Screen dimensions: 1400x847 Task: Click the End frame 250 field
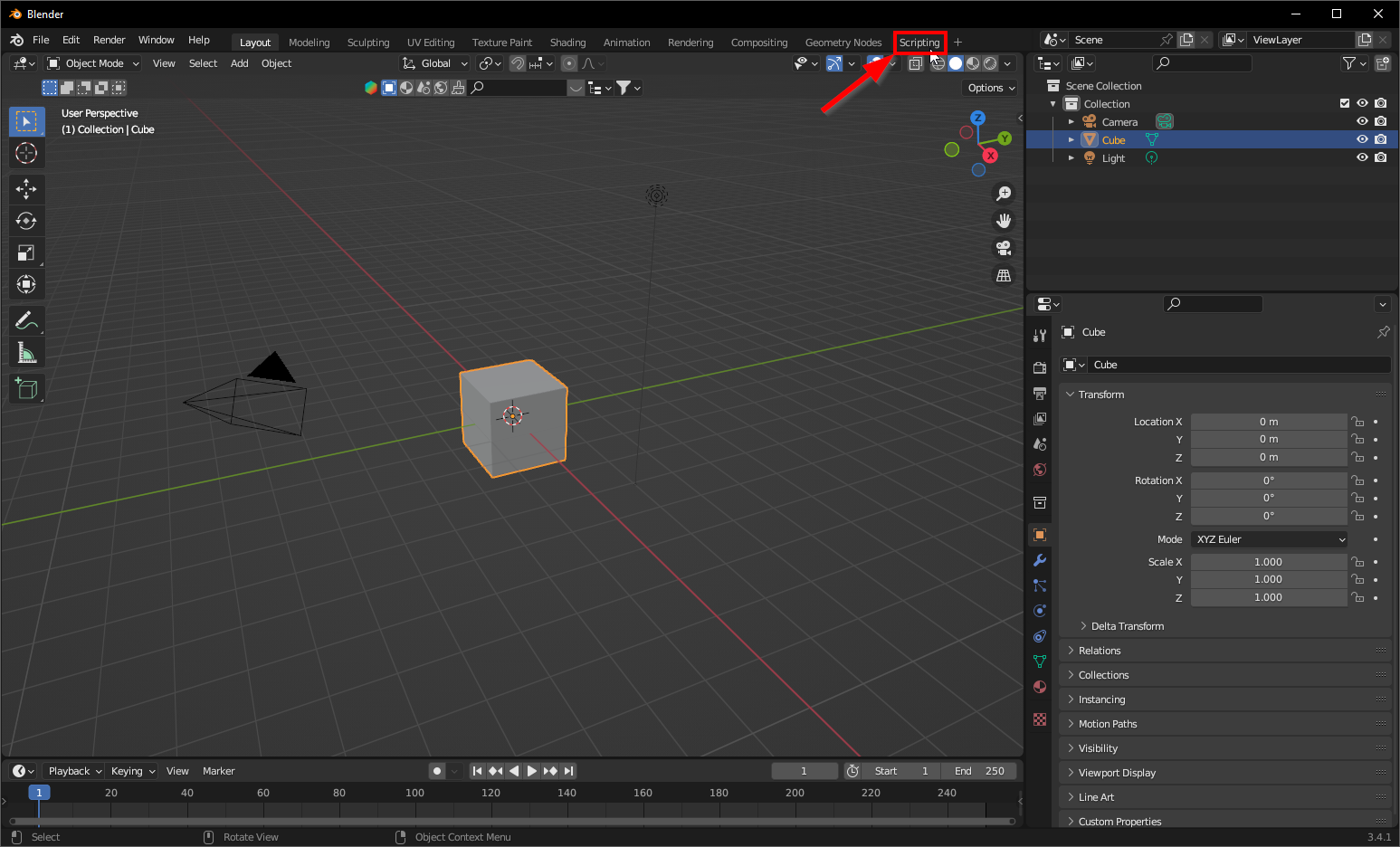pos(978,771)
